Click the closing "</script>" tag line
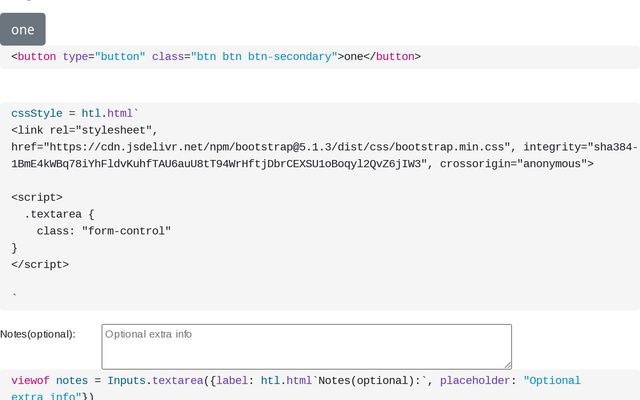The height and width of the screenshot is (400, 640). pyautogui.click(x=40, y=264)
